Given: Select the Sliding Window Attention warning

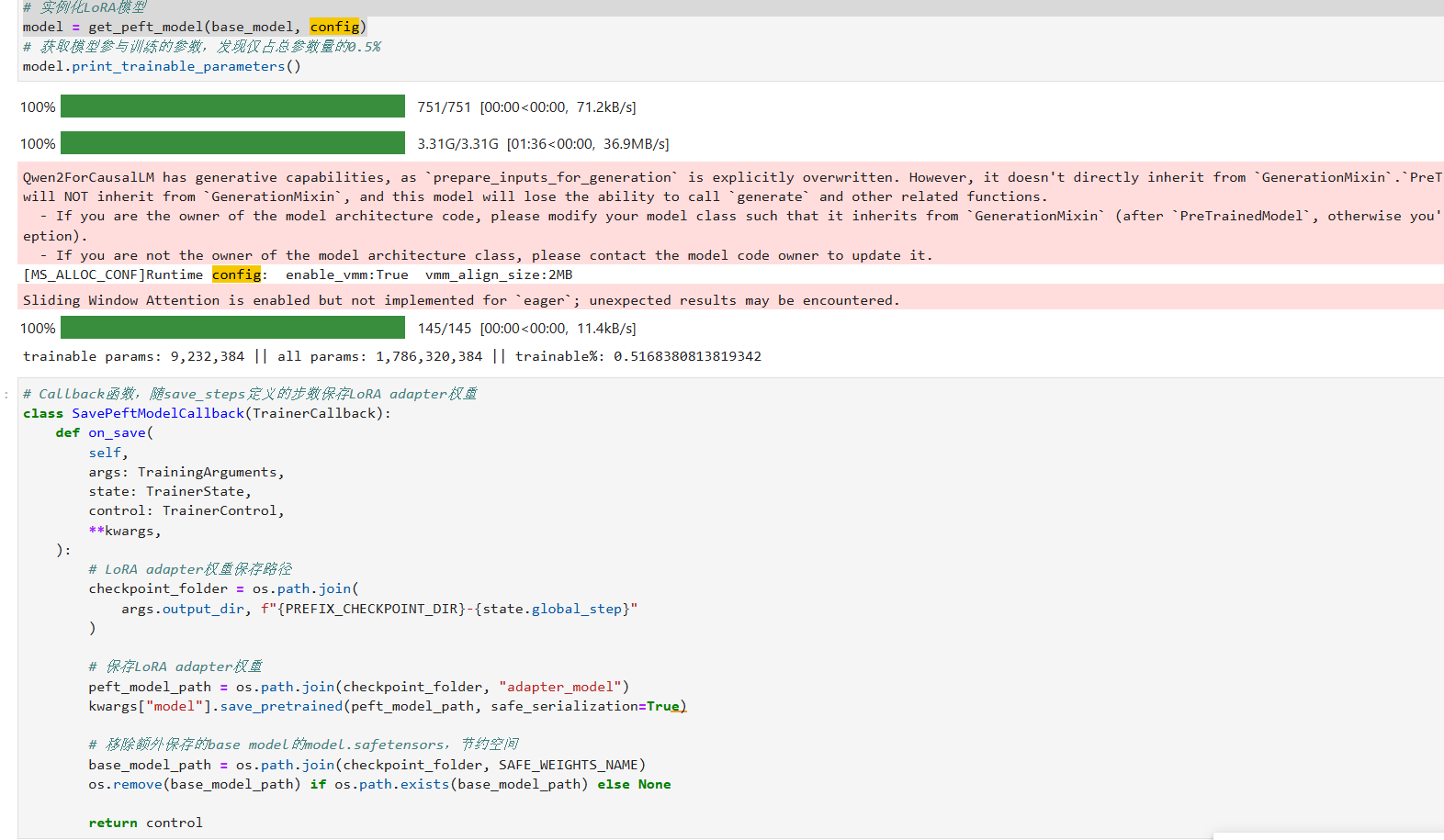Looking at the screenshot, I should coord(460,300).
